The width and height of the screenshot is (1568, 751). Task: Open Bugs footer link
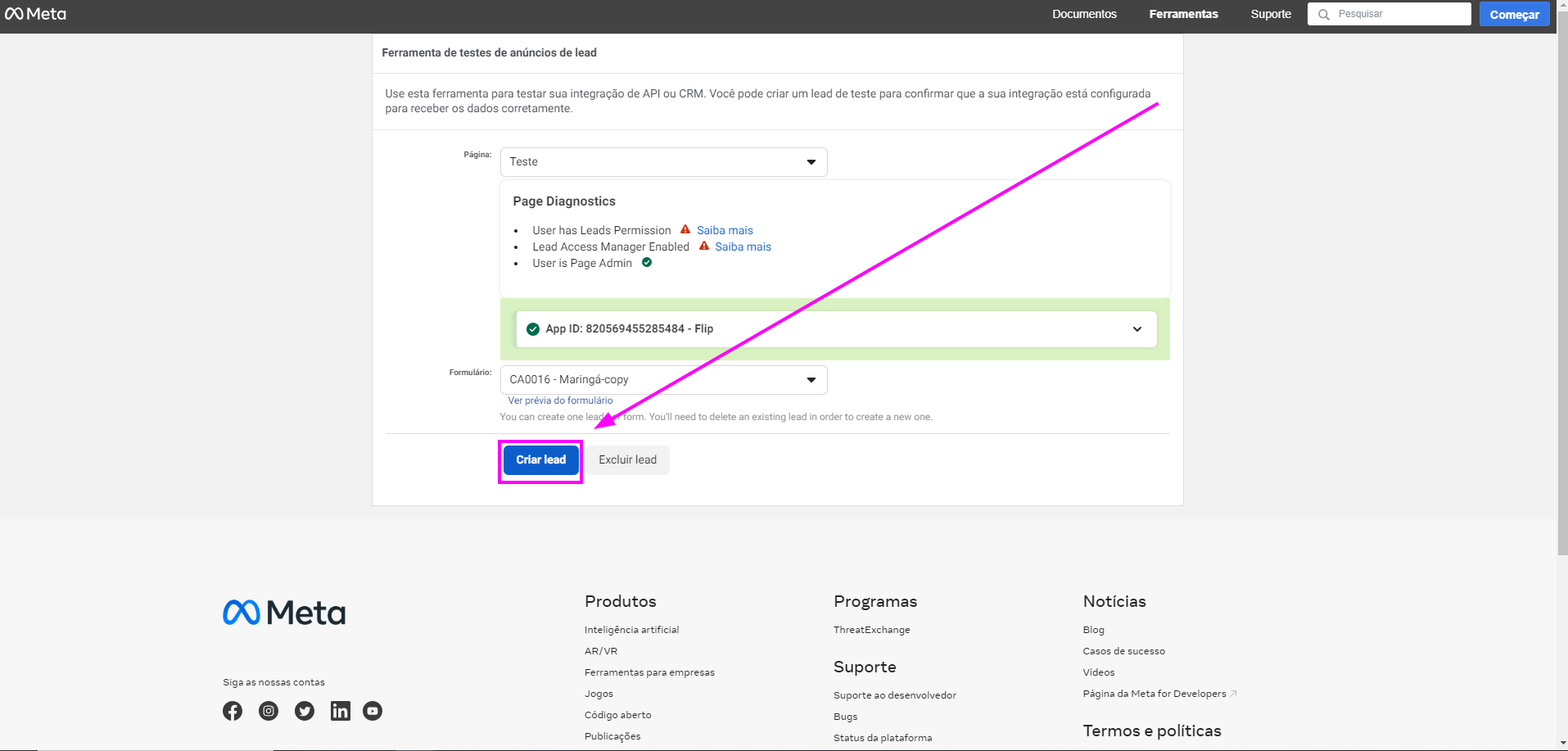click(x=845, y=717)
